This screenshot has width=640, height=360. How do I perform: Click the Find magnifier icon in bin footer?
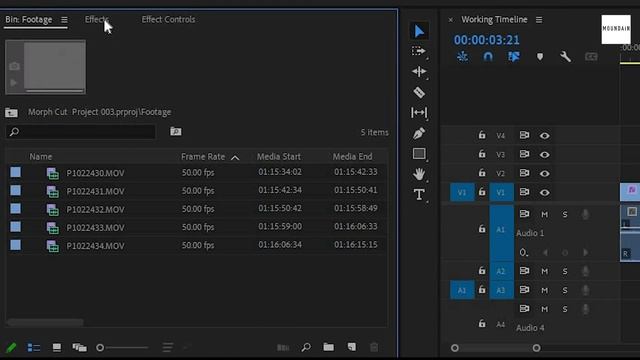tap(306, 347)
